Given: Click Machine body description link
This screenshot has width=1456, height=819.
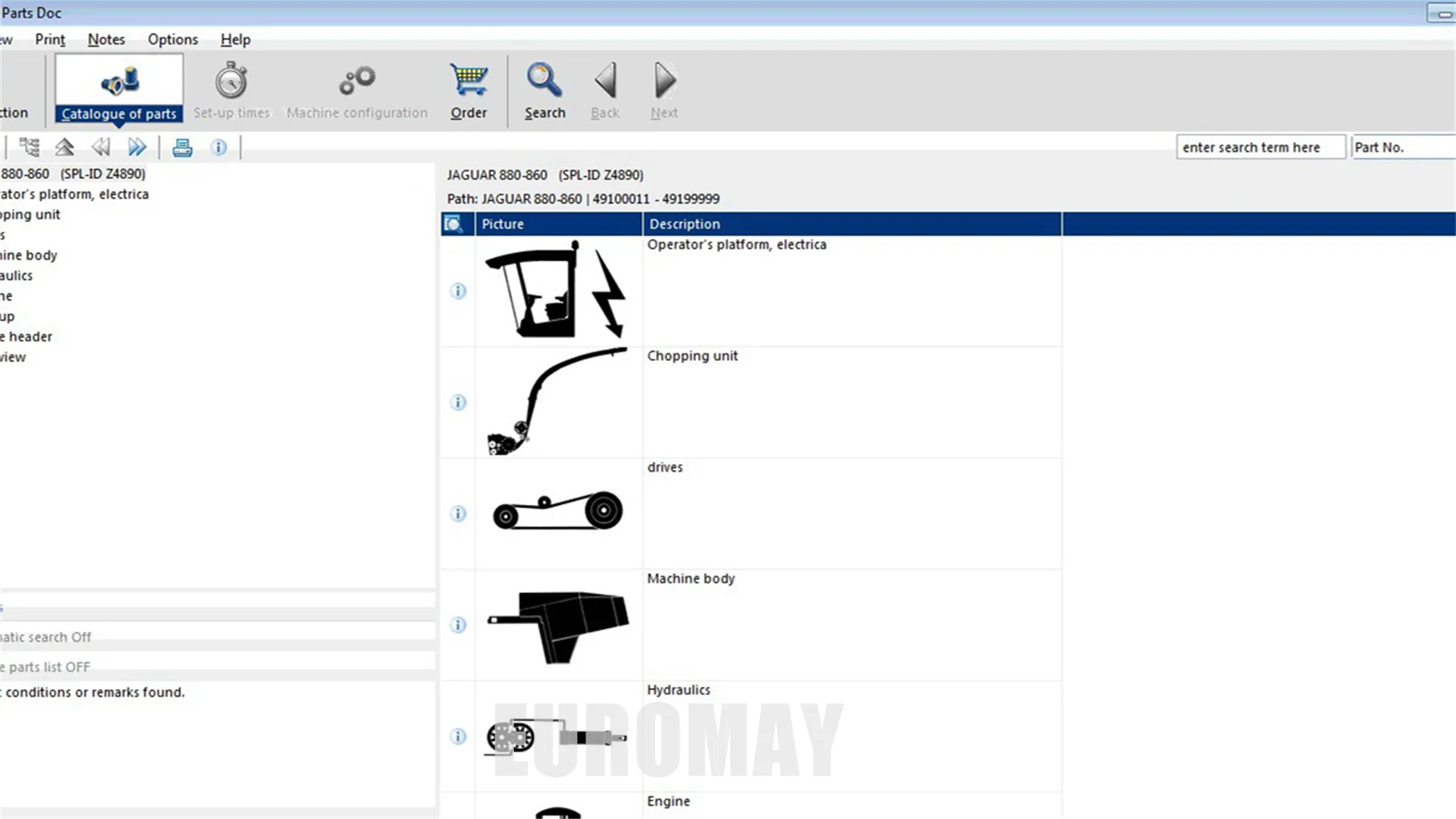Looking at the screenshot, I should click(691, 579).
